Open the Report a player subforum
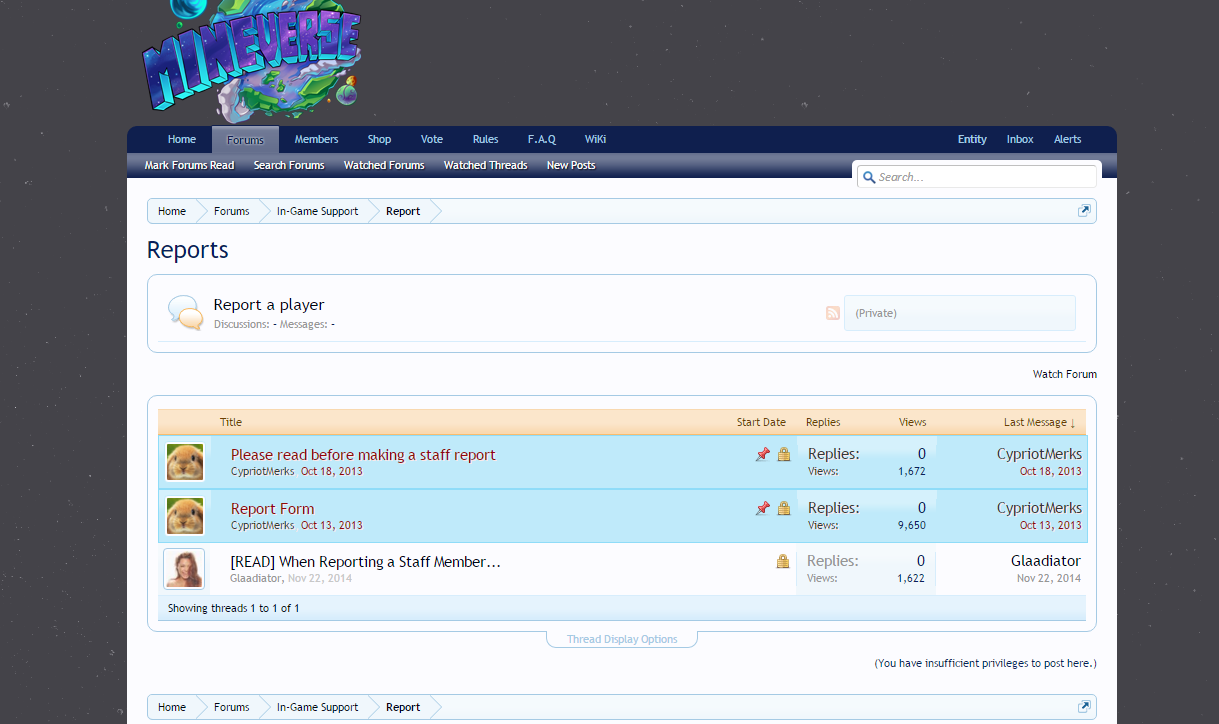1219x724 pixels. coord(269,304)
